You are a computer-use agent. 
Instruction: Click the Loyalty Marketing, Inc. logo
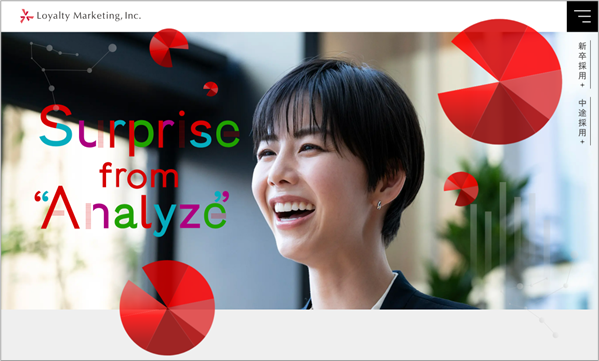81,16
